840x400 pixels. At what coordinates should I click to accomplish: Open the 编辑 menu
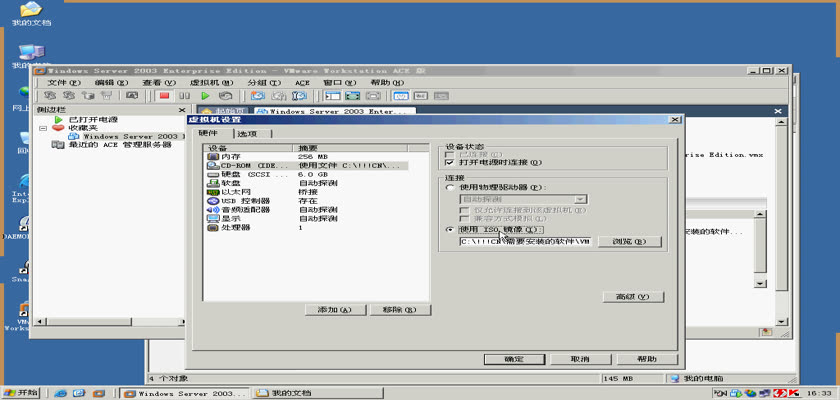(x=111, y=82)
